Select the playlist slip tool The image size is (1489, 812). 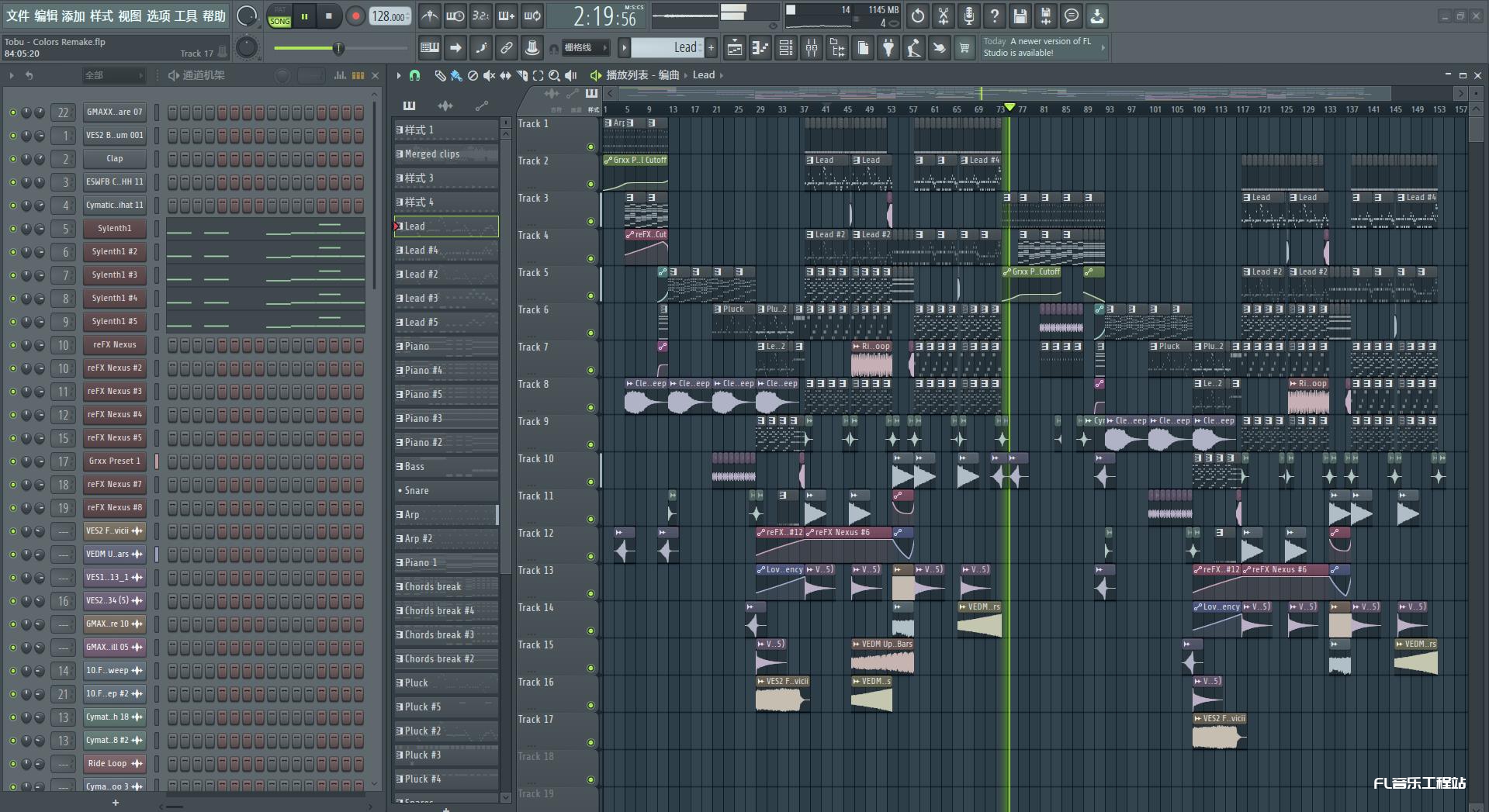(505, 75)
